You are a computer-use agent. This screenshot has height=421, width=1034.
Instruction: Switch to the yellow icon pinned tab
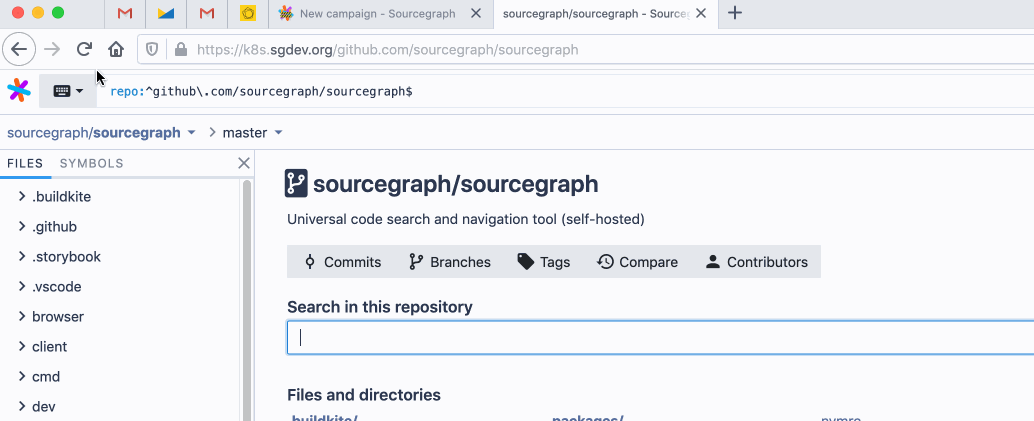pos(248,13)
